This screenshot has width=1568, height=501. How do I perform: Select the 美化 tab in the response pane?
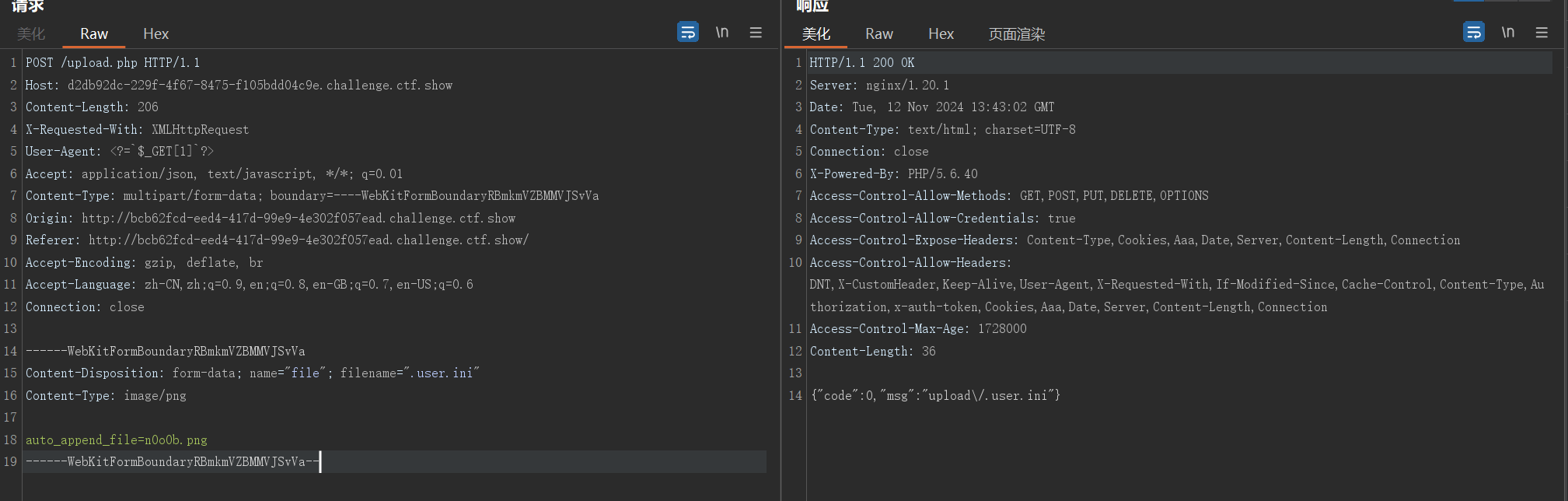coord(816,33)
